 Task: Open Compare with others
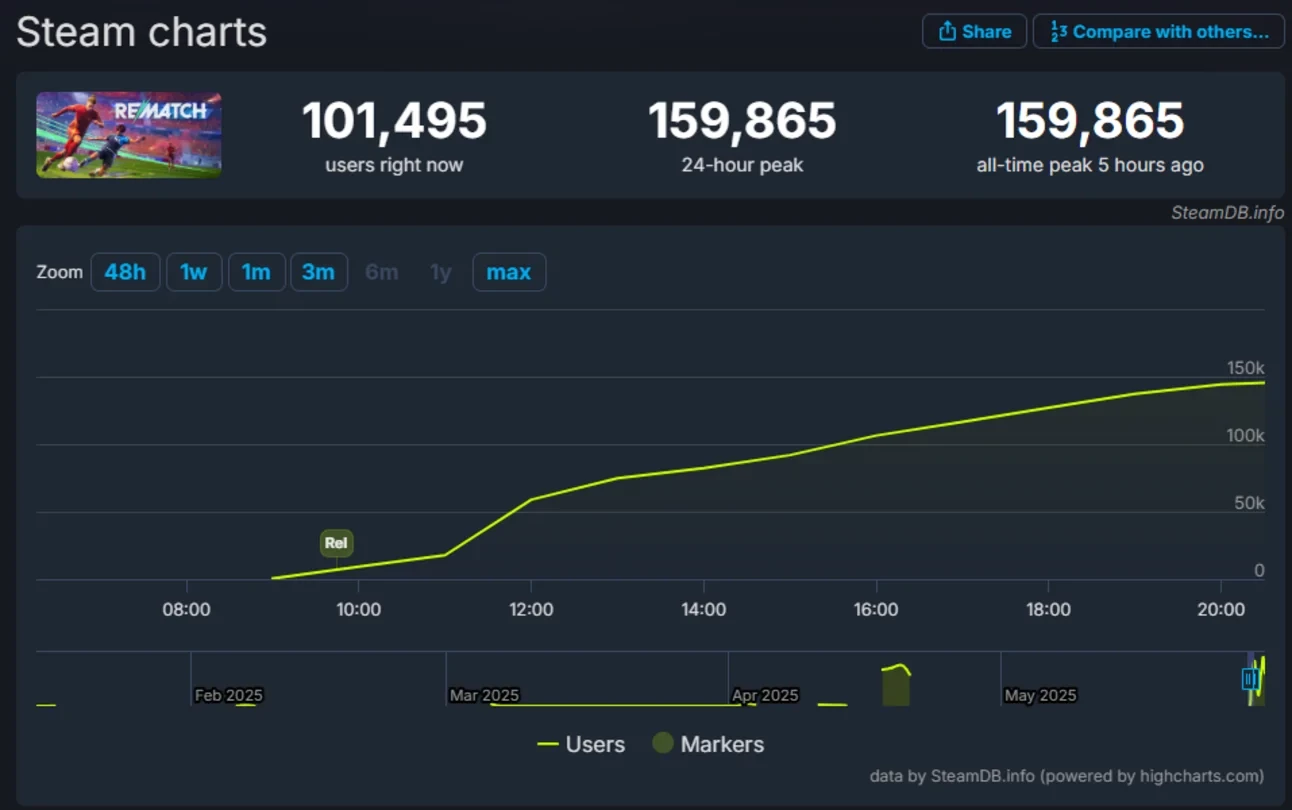[1158, 32]
